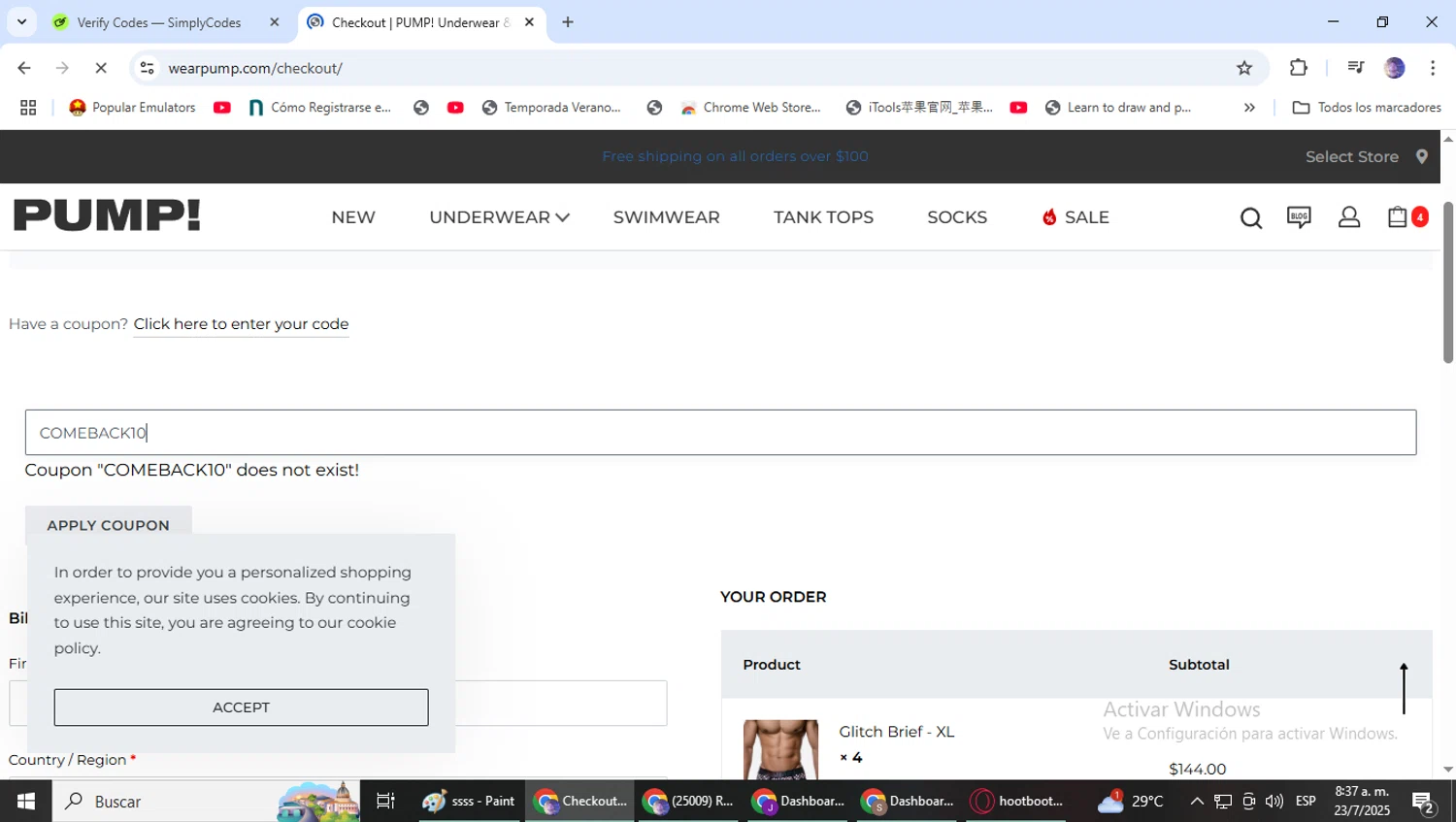
Task: Close the Verify Codes SimplyCodes tab
Action: click(275, 22)
